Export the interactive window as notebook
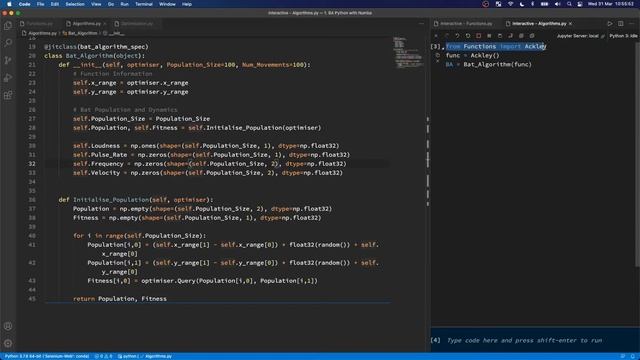 [x=510, y=36]
